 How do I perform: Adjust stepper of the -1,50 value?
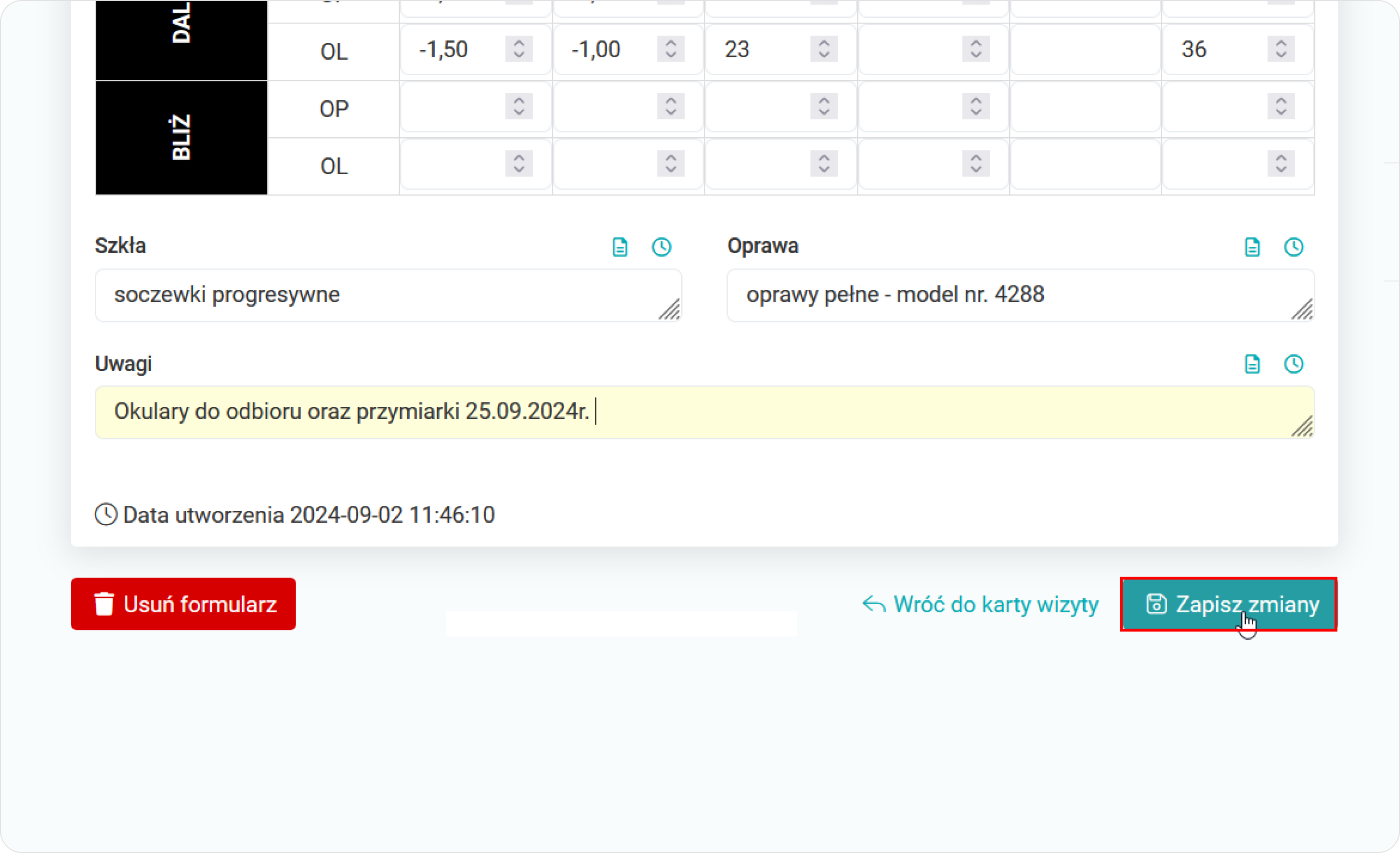coord(519,49)
